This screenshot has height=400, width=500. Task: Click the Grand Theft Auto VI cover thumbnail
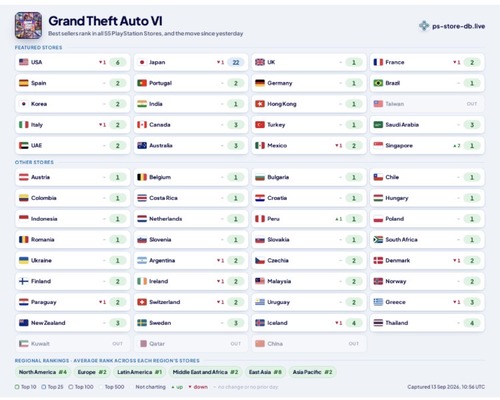pyautogui.click(x=28, y=25)
